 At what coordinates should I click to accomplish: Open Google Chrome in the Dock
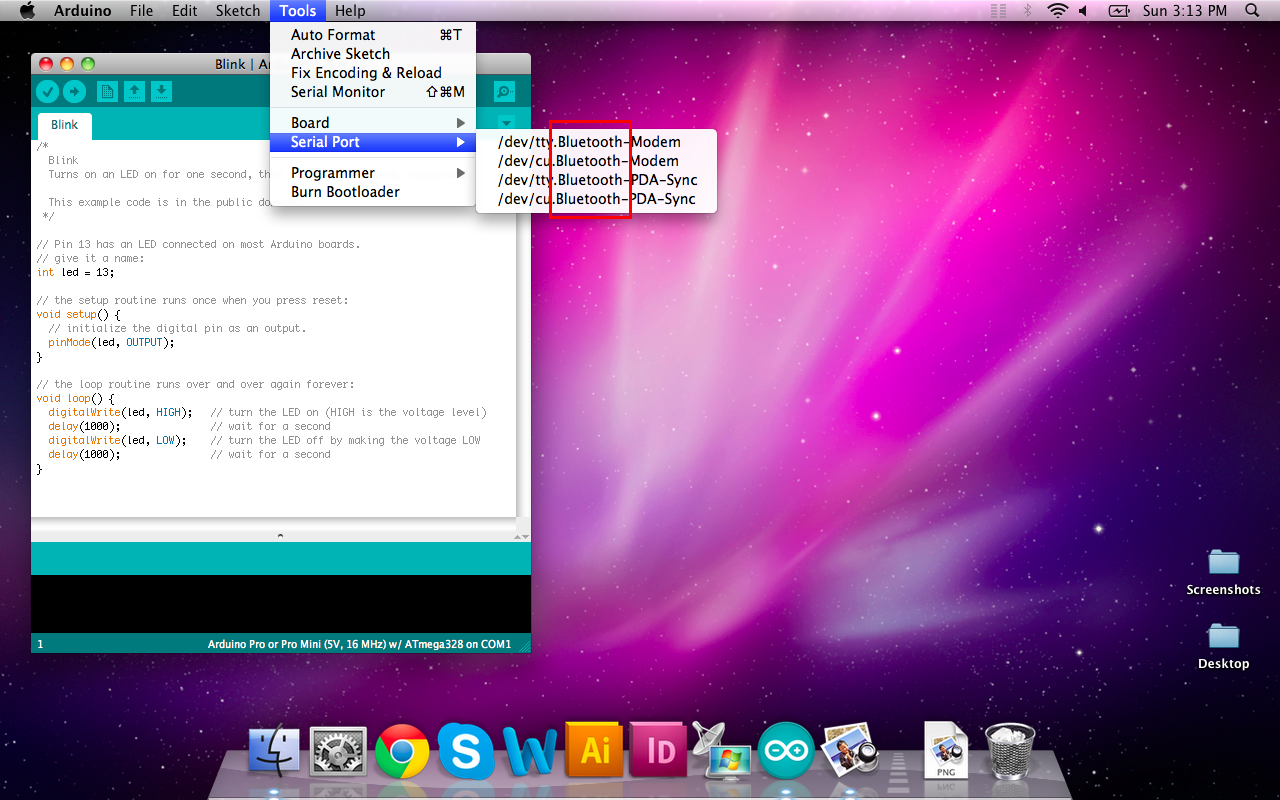[x=402, y=752]
